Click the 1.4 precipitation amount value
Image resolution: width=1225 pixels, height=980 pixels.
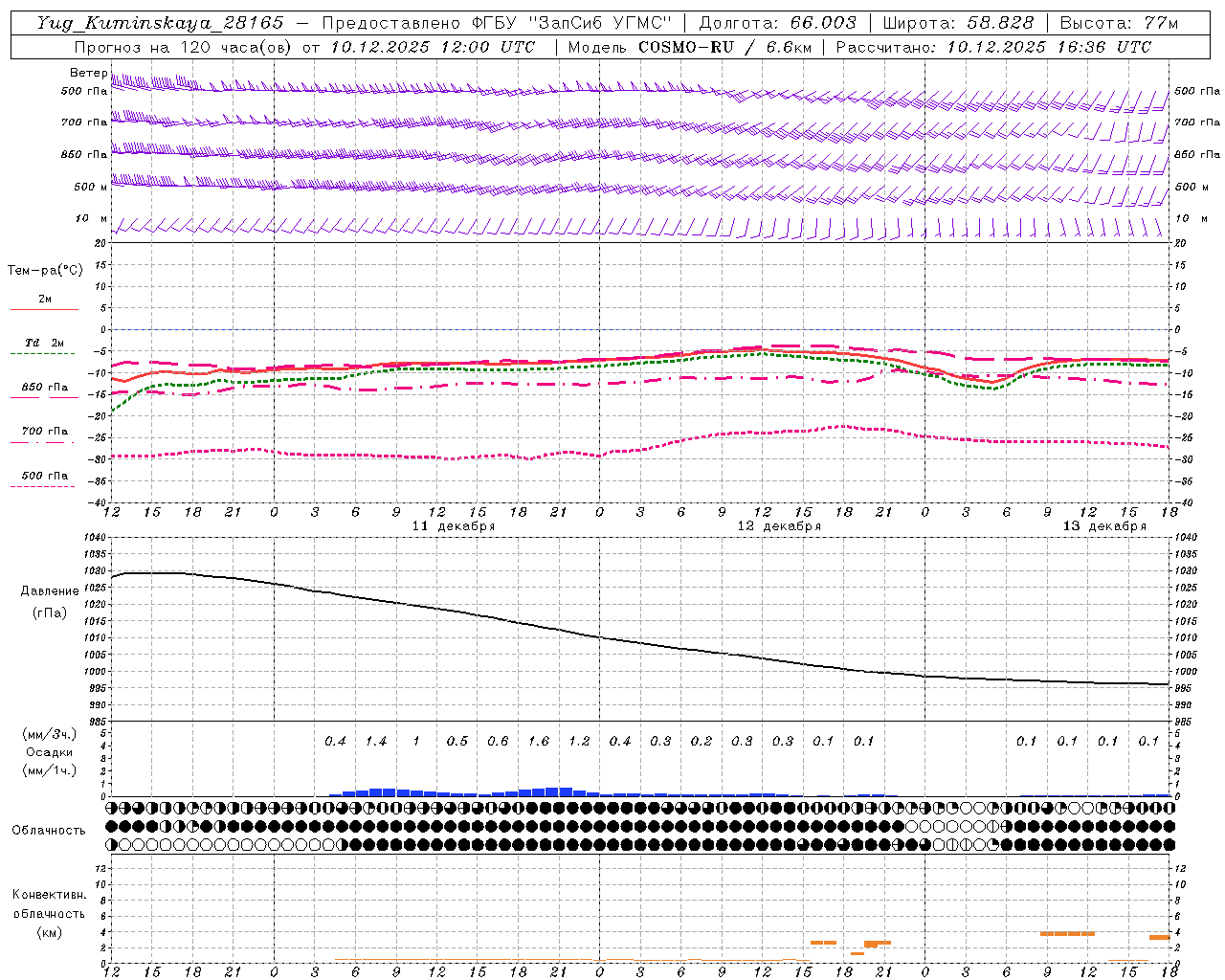tap(376, 741)
